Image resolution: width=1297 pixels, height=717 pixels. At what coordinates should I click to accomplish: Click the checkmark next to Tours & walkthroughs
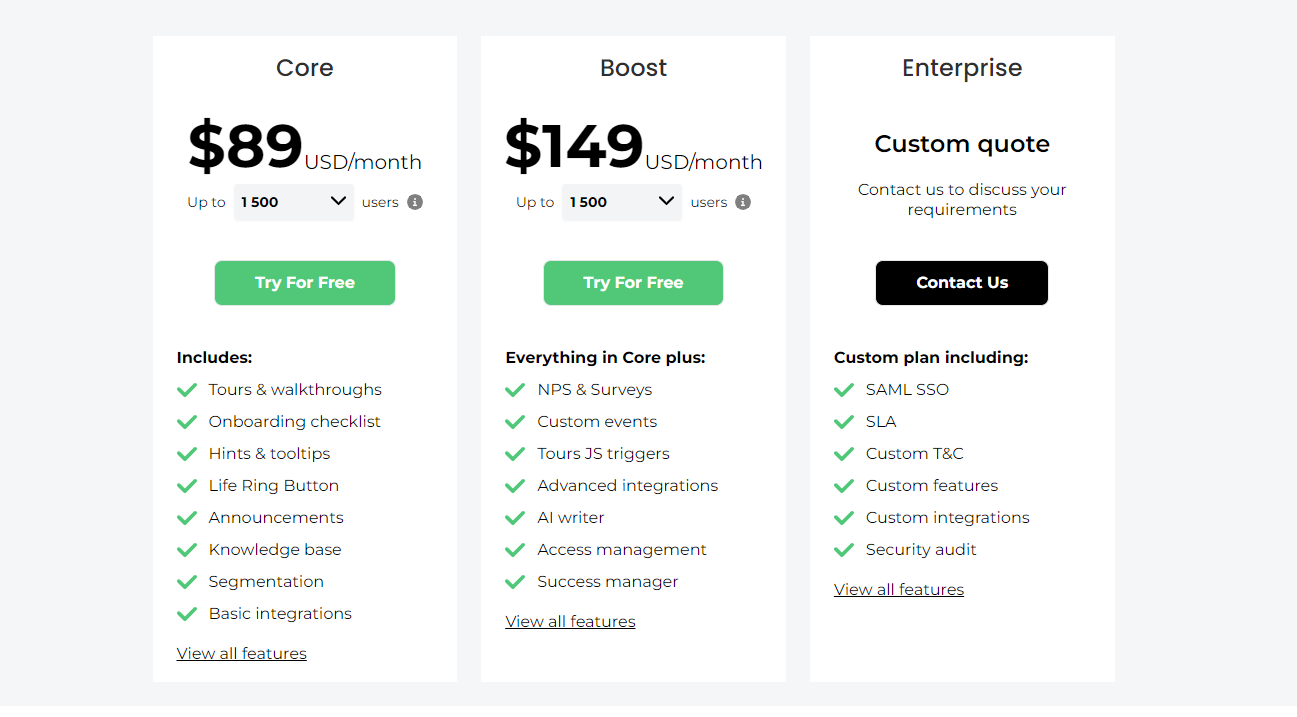click(x=186, y=389)
